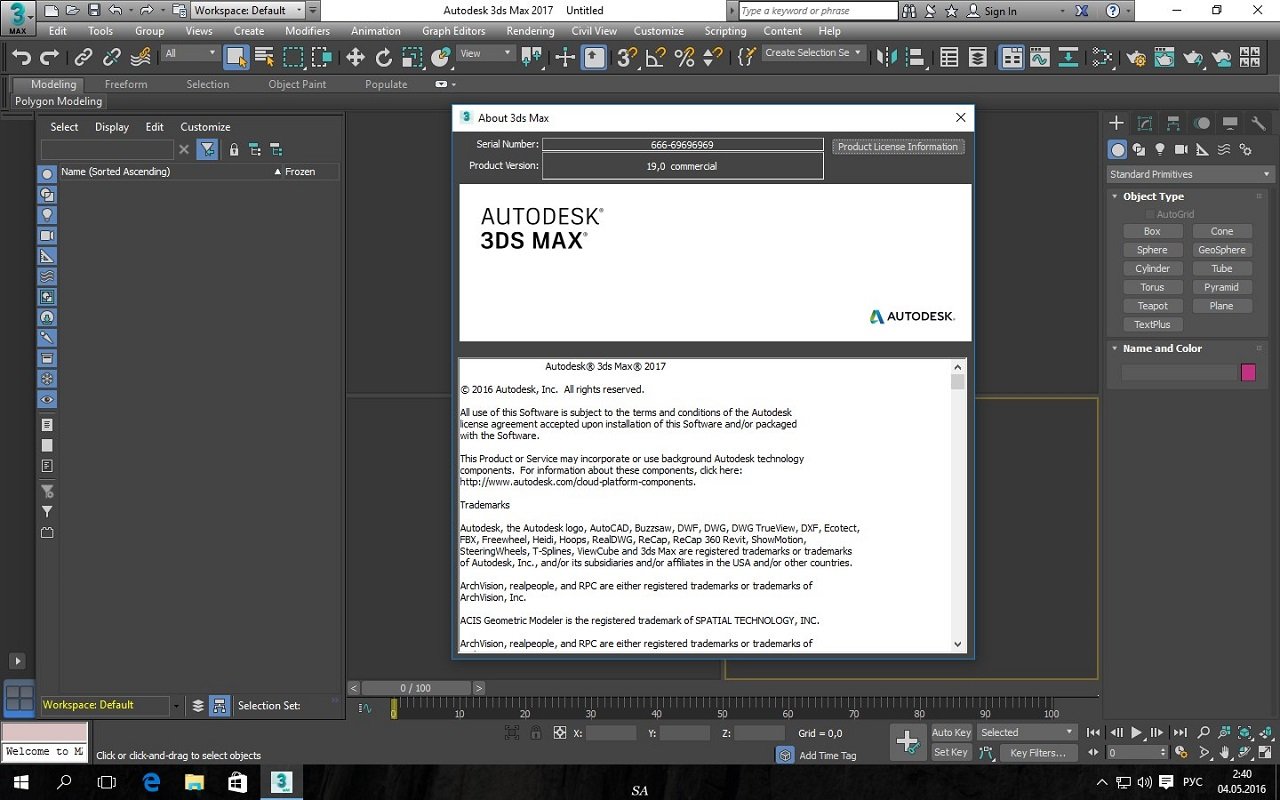This screenshot has width=1280, height=800.
Task: Toggle Set Key mode
Action: click(x=950, y=752)
